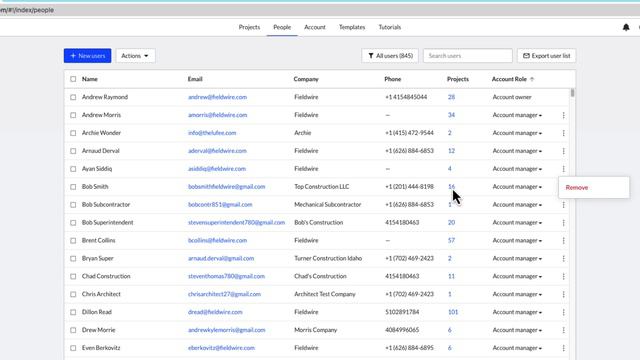Image resolution: width=640 pixels, height=360 pixels.
Task: Select Andrew Raymond's checkbox
Action: tap(73, 97)
